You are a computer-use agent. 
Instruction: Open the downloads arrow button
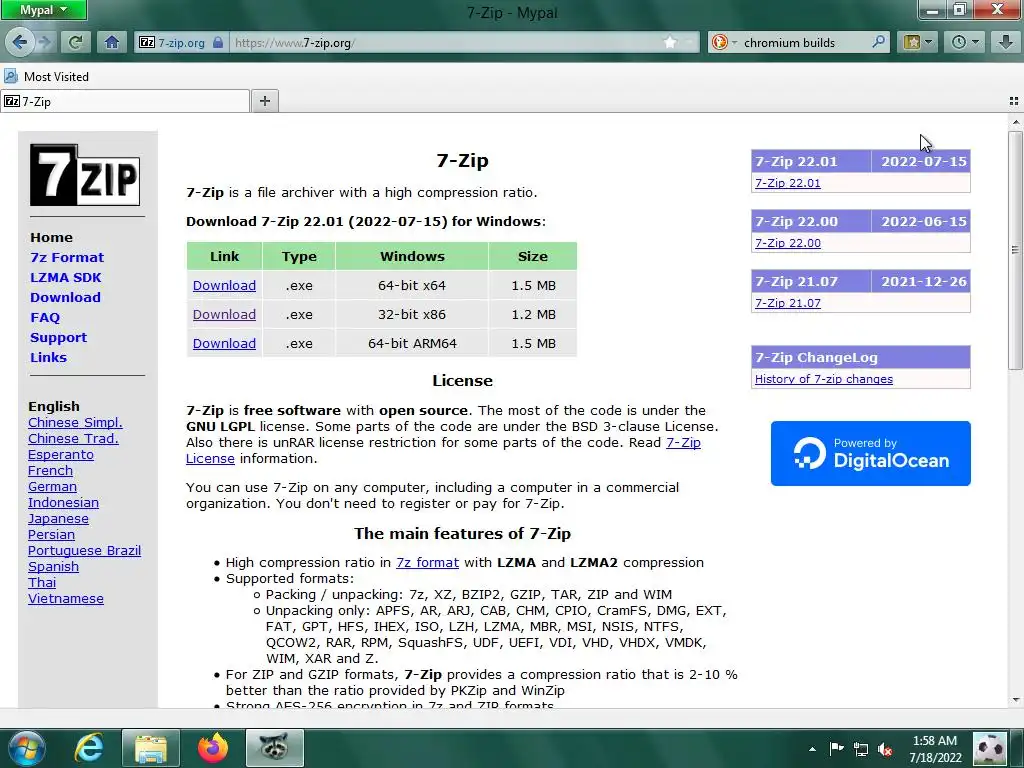click(x=1005, y=42)
